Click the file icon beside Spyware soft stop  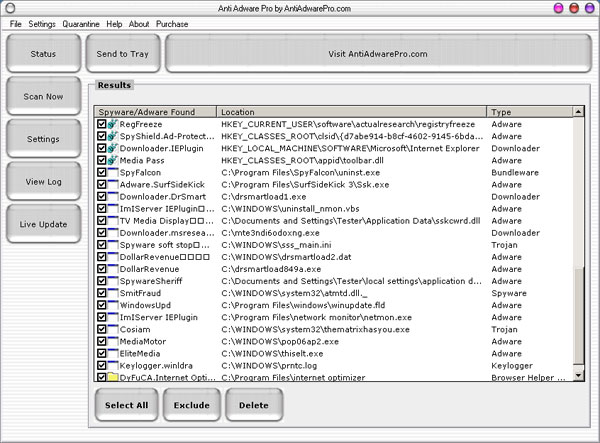click(112, 245)
